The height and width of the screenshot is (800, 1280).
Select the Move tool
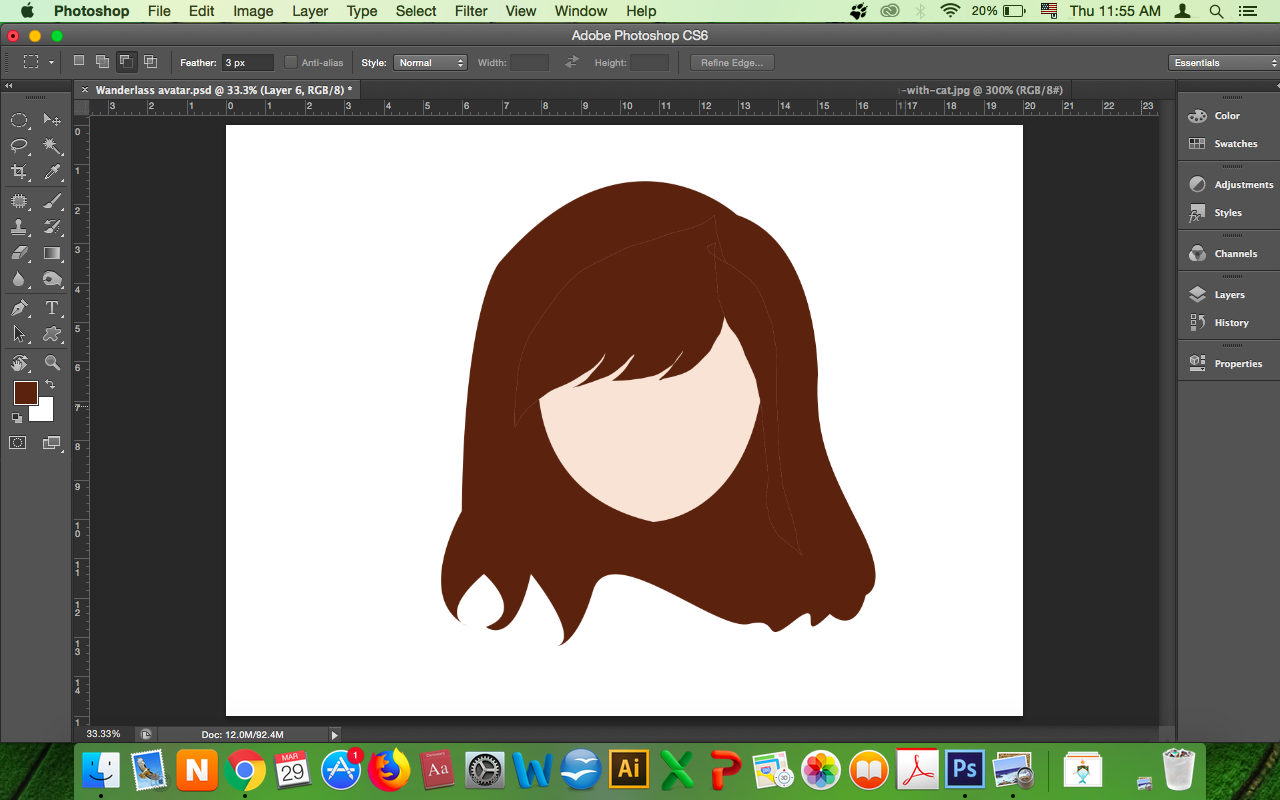(53, 120)
